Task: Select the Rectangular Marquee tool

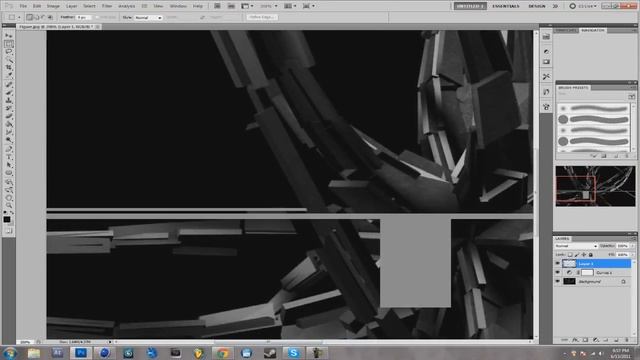Action: click(9, 44)
